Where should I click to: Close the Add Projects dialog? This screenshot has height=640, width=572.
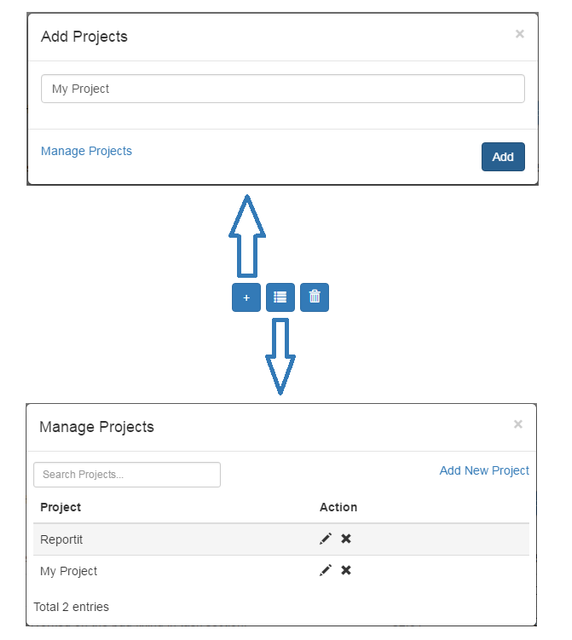pyautogui.click(x=519, y=34)
